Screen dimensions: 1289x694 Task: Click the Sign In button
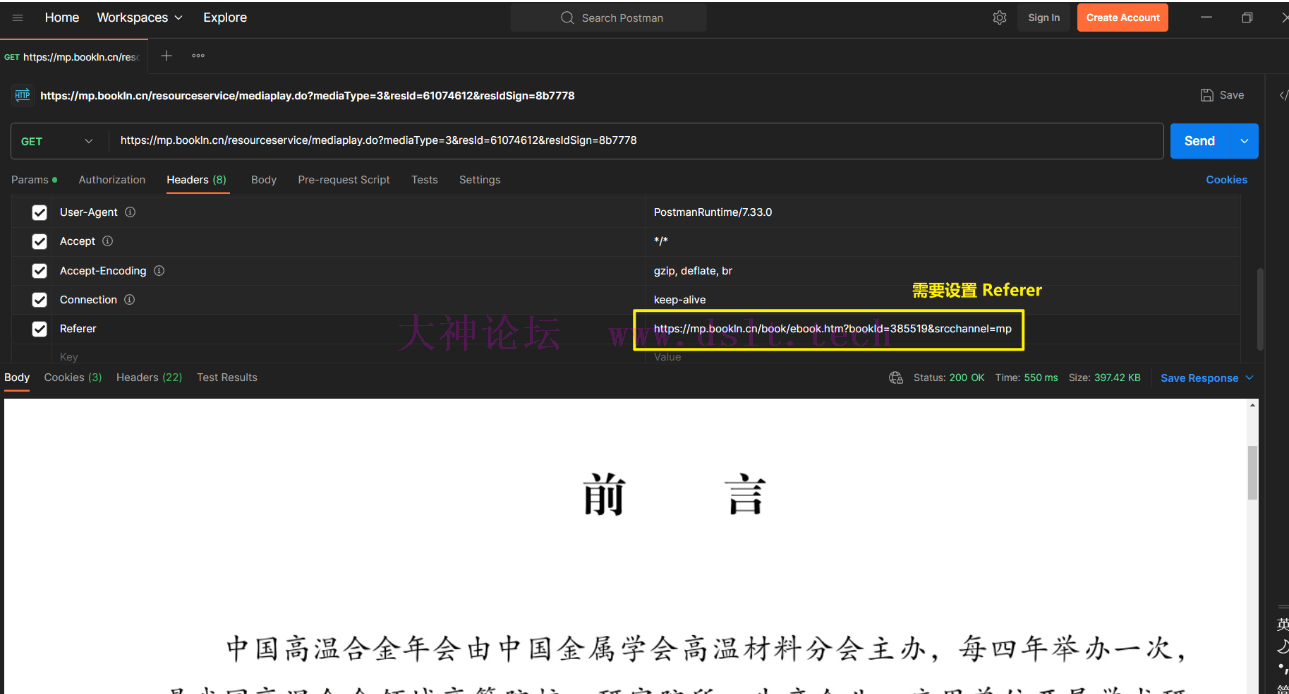(x=1044, y=17)
